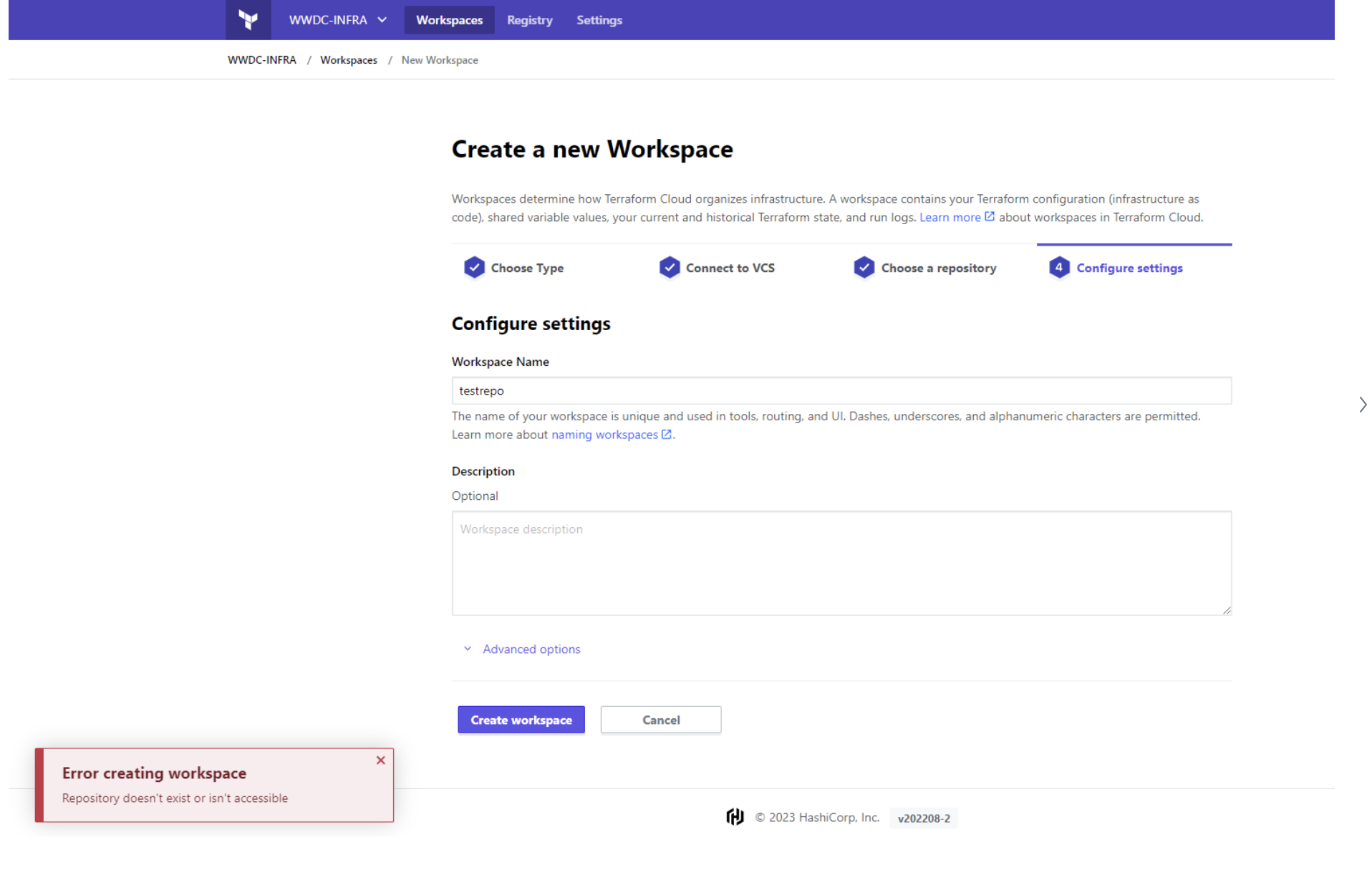Open the naming workspaces help link
1372x888 pixels.
coord(610,435)
